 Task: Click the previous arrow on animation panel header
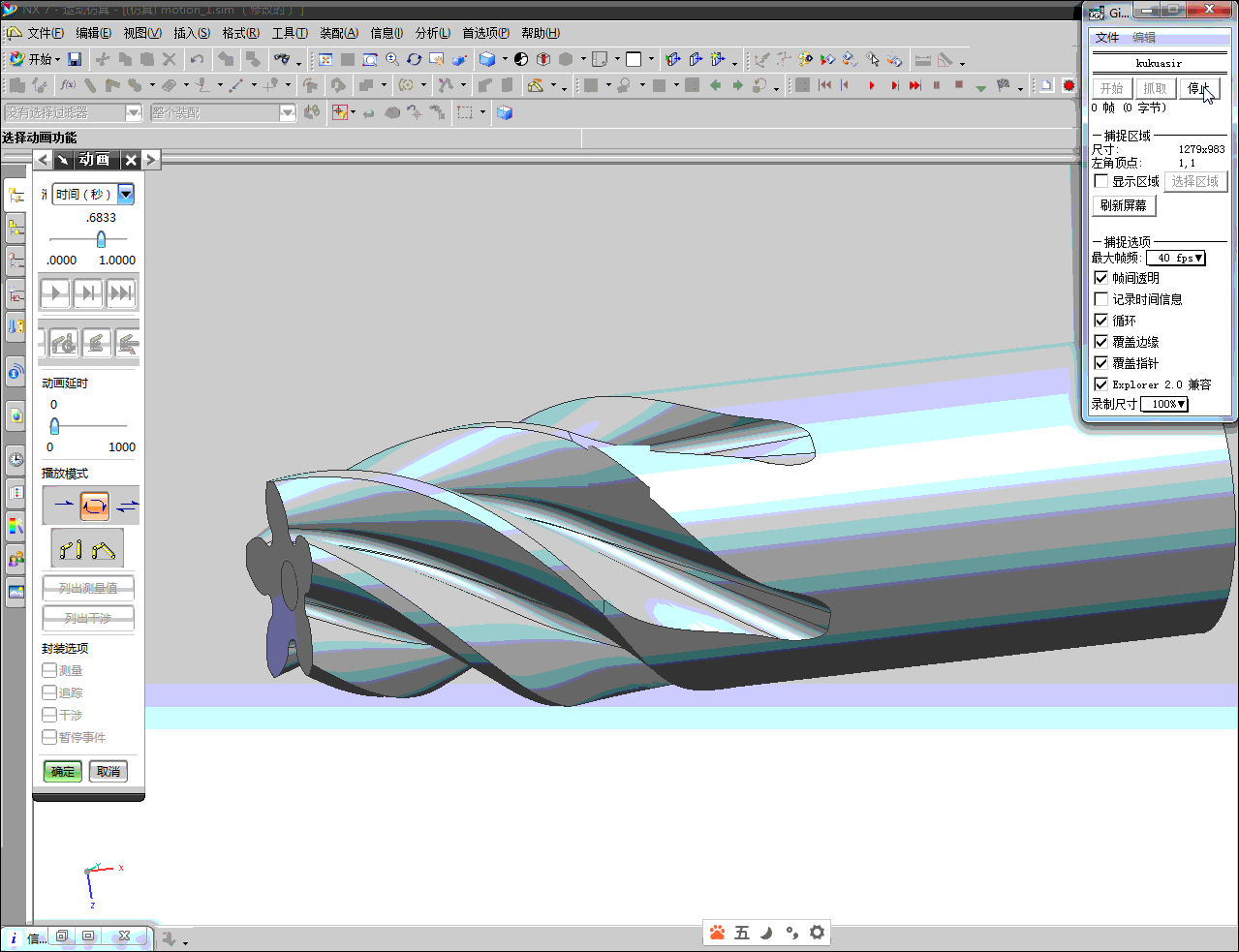pyautogui.click(x=44, y=160)
